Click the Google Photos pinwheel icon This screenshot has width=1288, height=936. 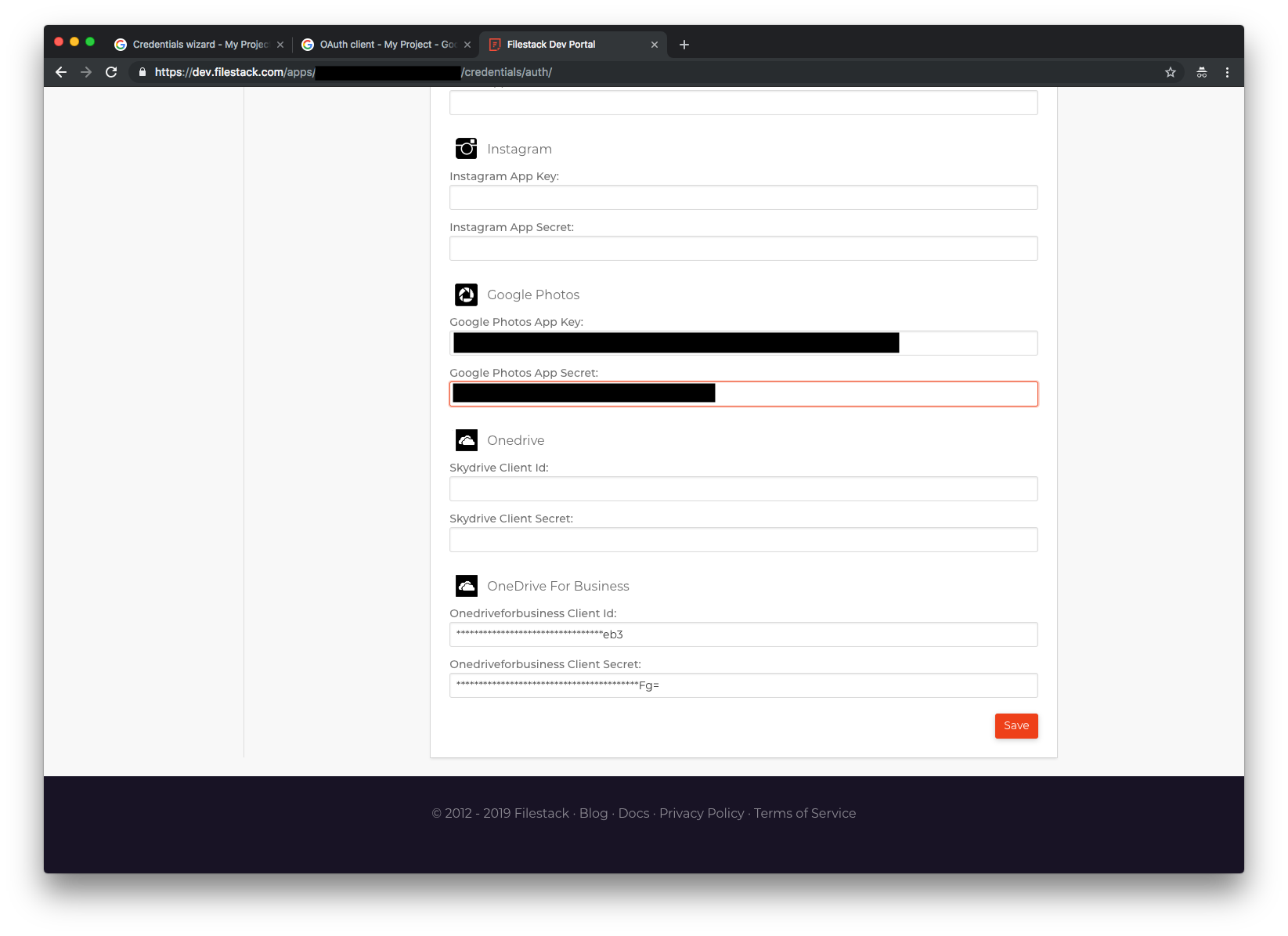point(467,295)
